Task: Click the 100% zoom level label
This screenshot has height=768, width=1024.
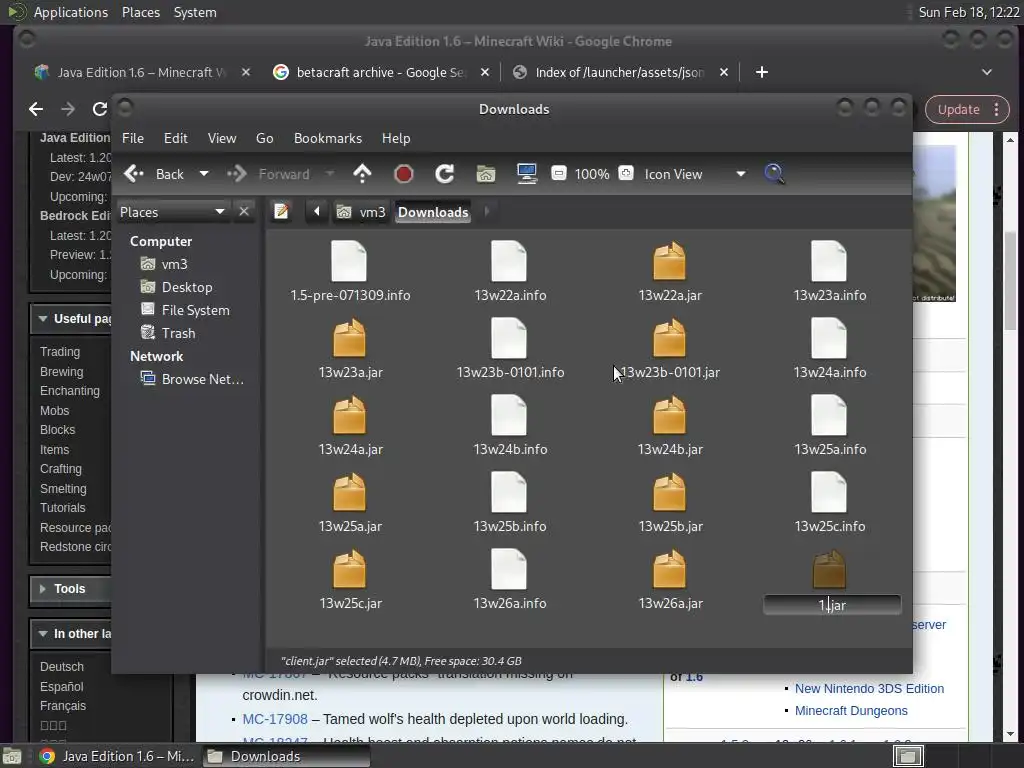Action: point(592,174)
